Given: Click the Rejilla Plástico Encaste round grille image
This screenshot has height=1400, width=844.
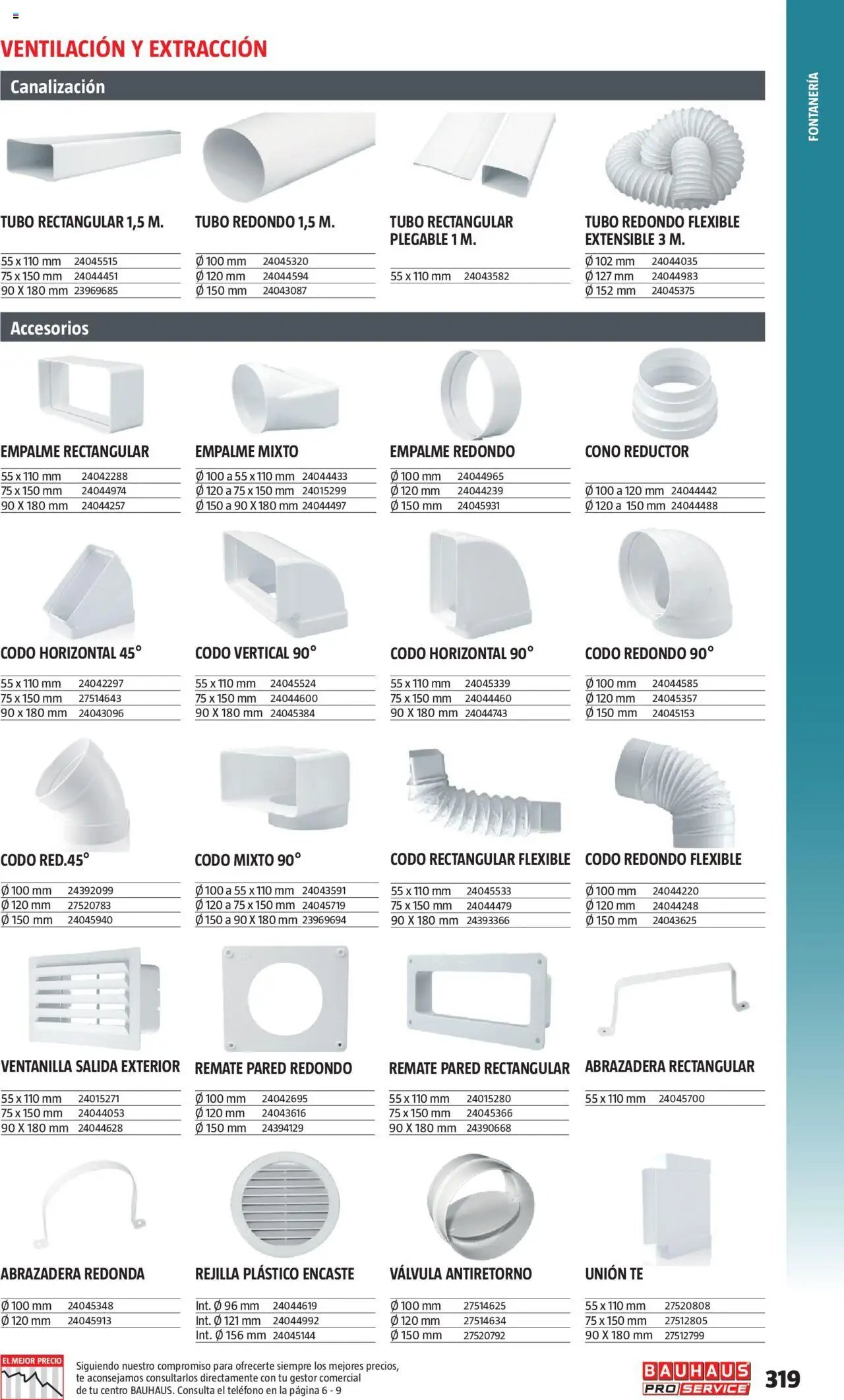Looking at the screenshot, I should point(285,1205).
